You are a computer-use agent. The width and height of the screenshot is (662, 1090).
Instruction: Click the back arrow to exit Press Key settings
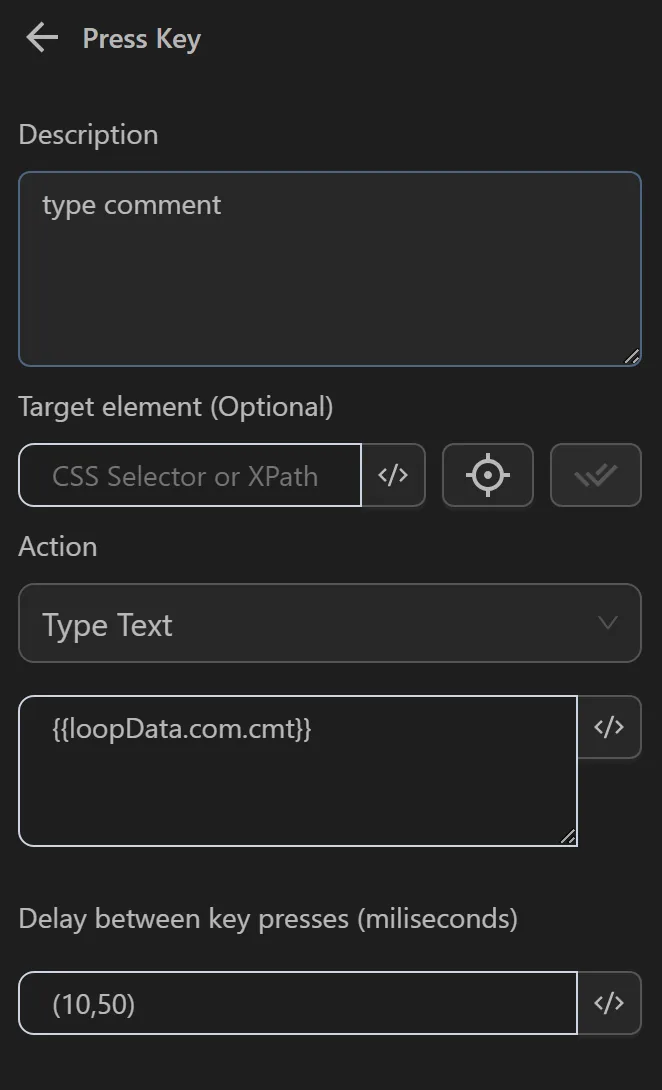(x=40, y=38)
